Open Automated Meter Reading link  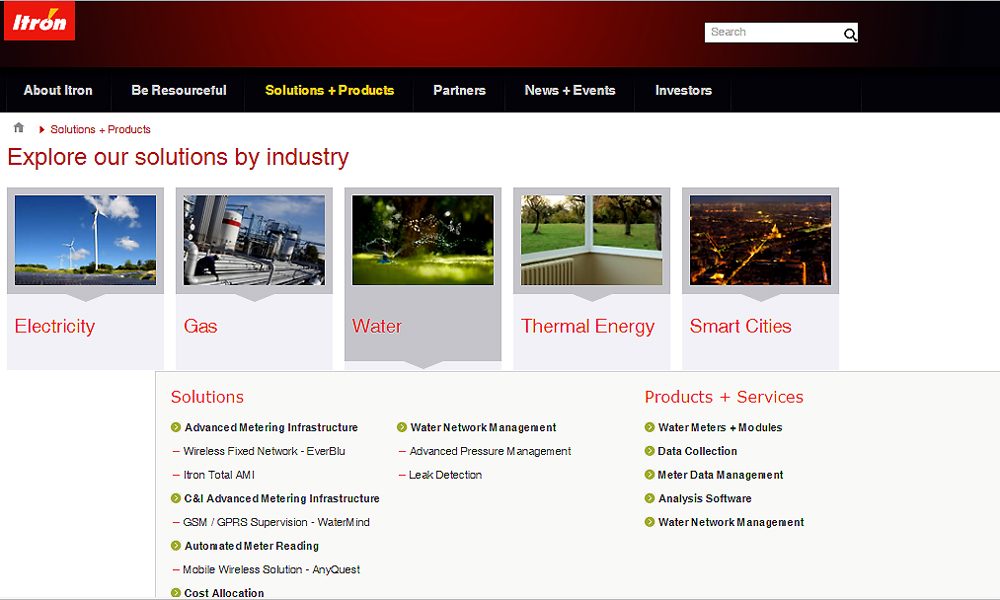tap(251, 546)
